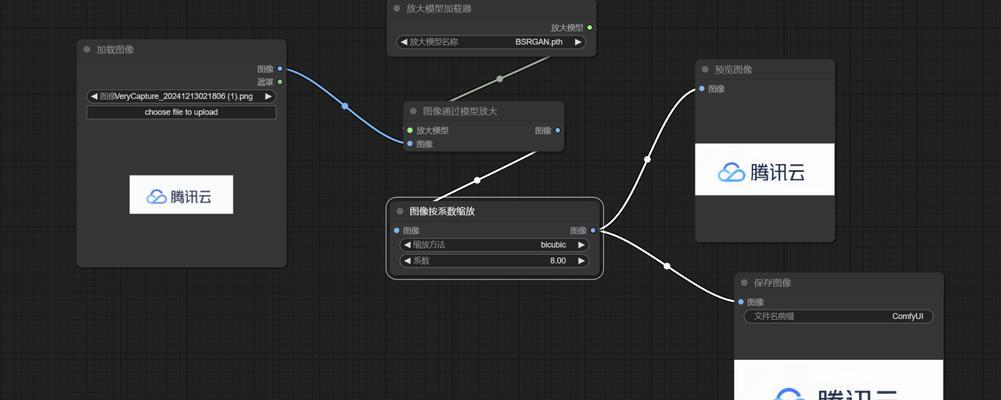Select the 加载图像 node title
1001x400 pixels.
(115, 50)
